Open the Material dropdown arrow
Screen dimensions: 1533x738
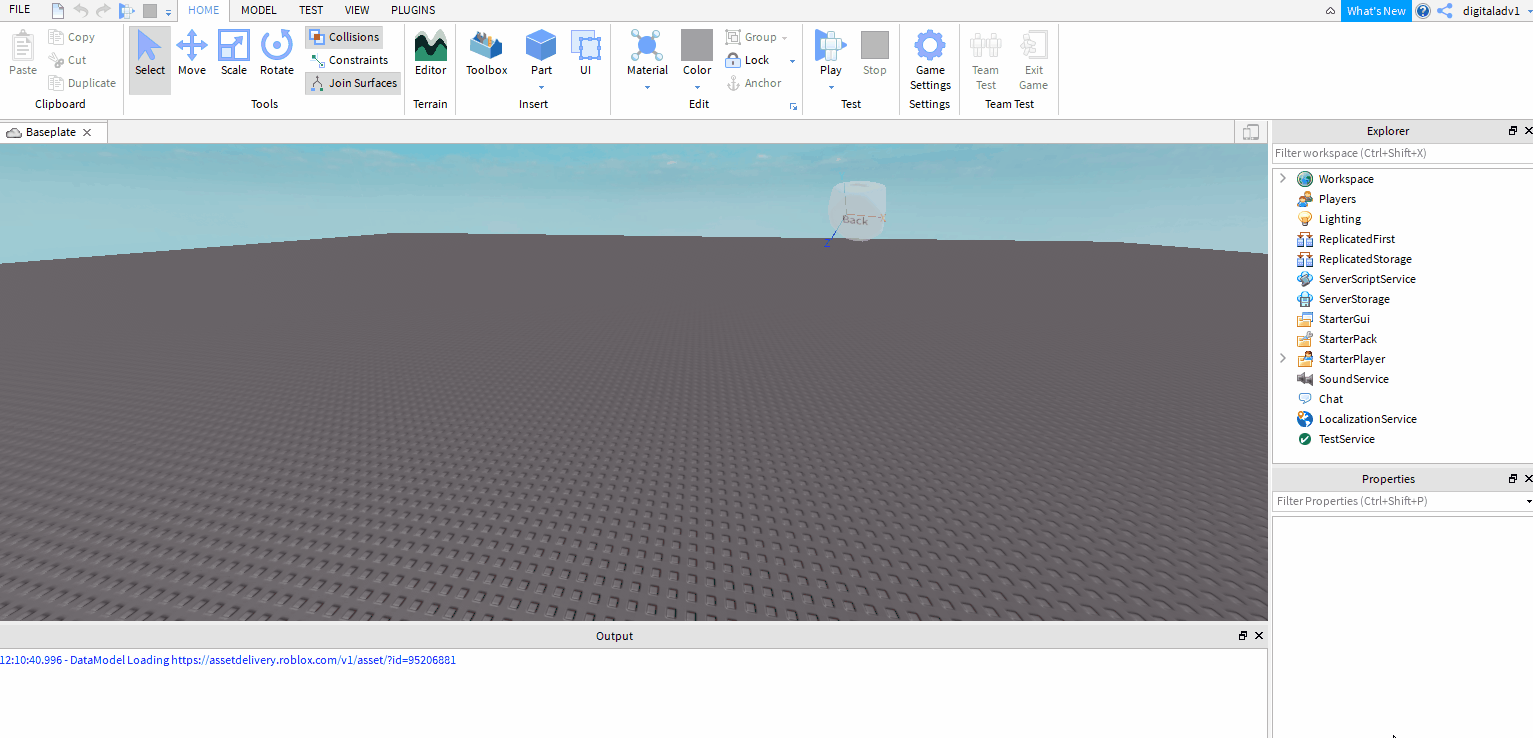click(x=647, y=87)
